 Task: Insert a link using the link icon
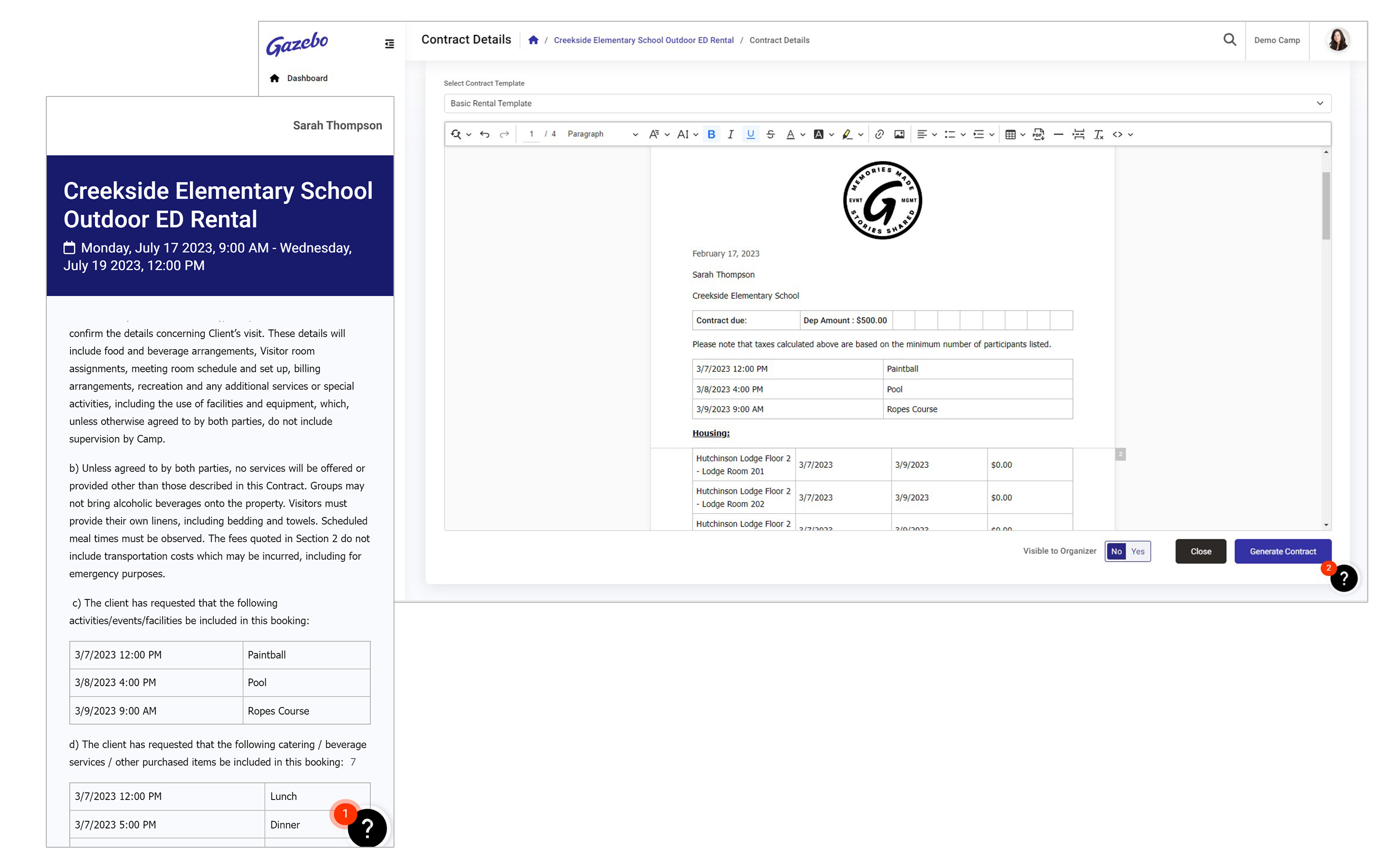[x=879, y=135]
